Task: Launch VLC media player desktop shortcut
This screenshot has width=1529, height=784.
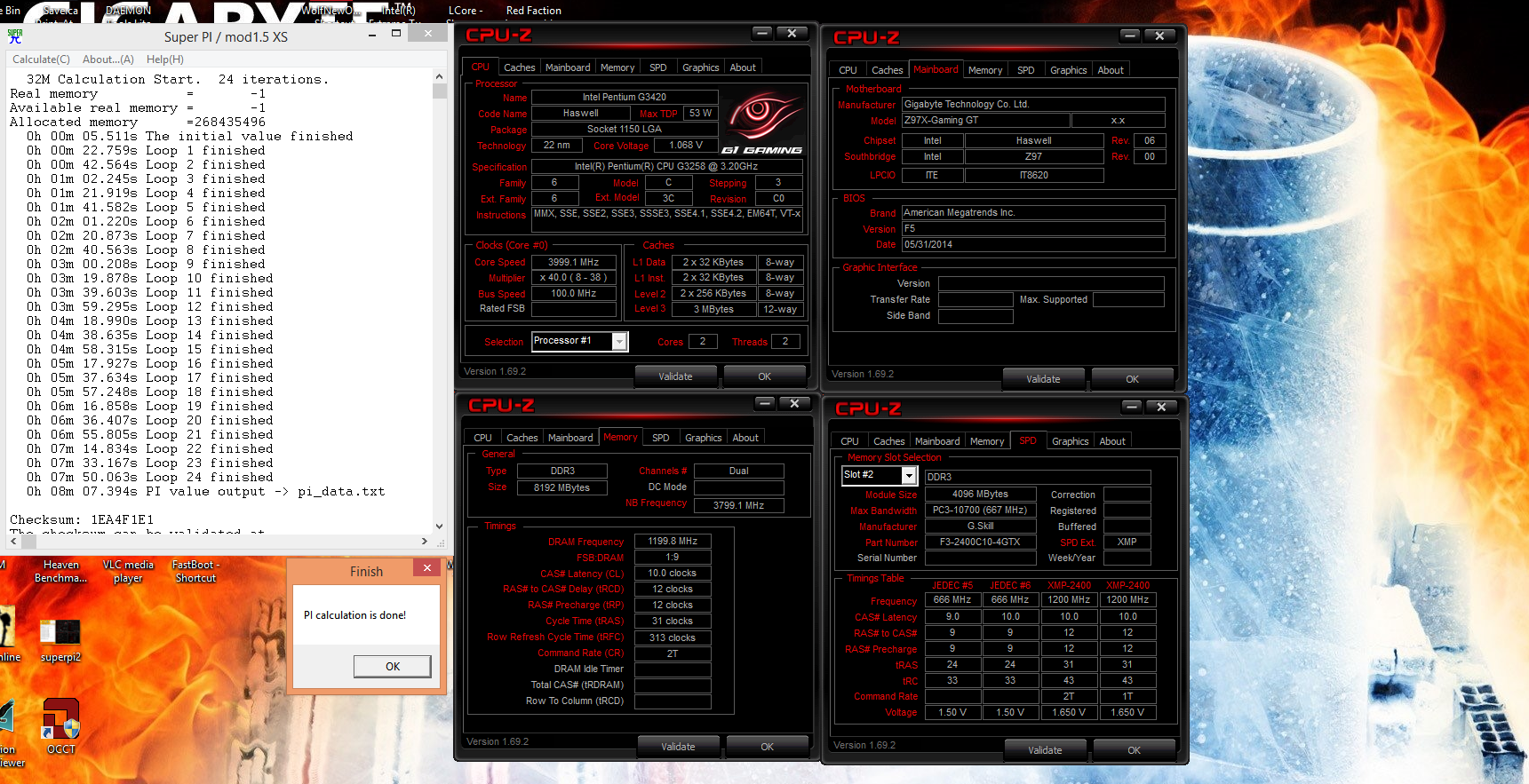Action: point(128,571)
